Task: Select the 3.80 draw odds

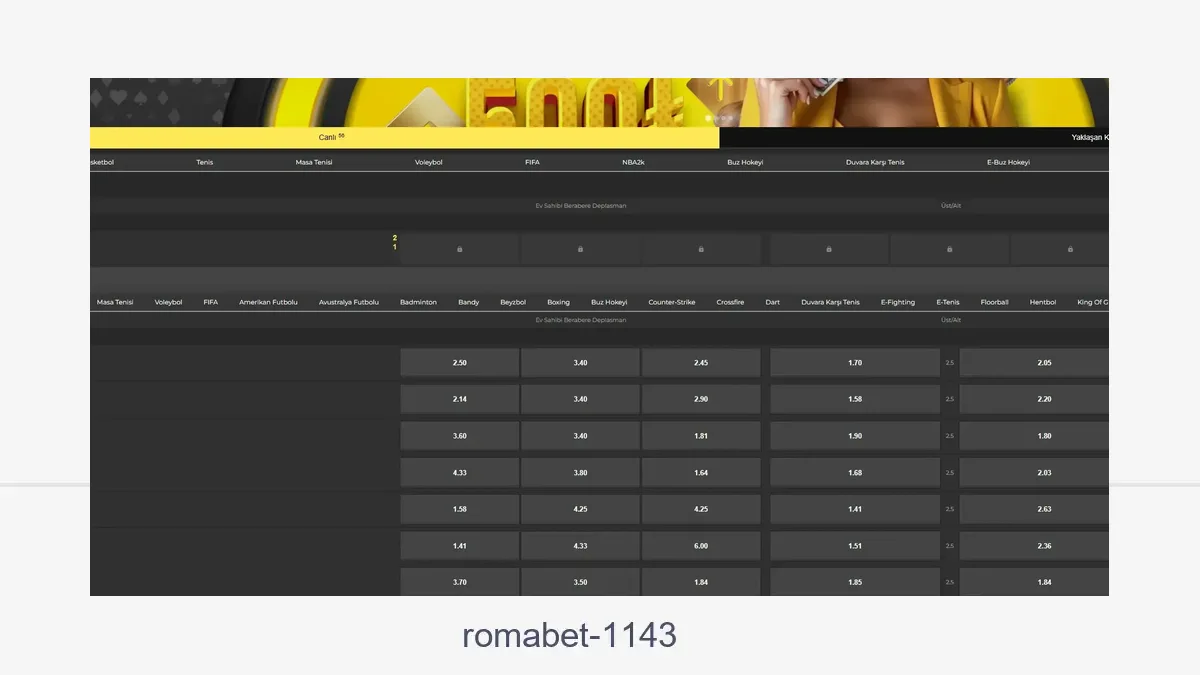Action: tap(580, 473)
